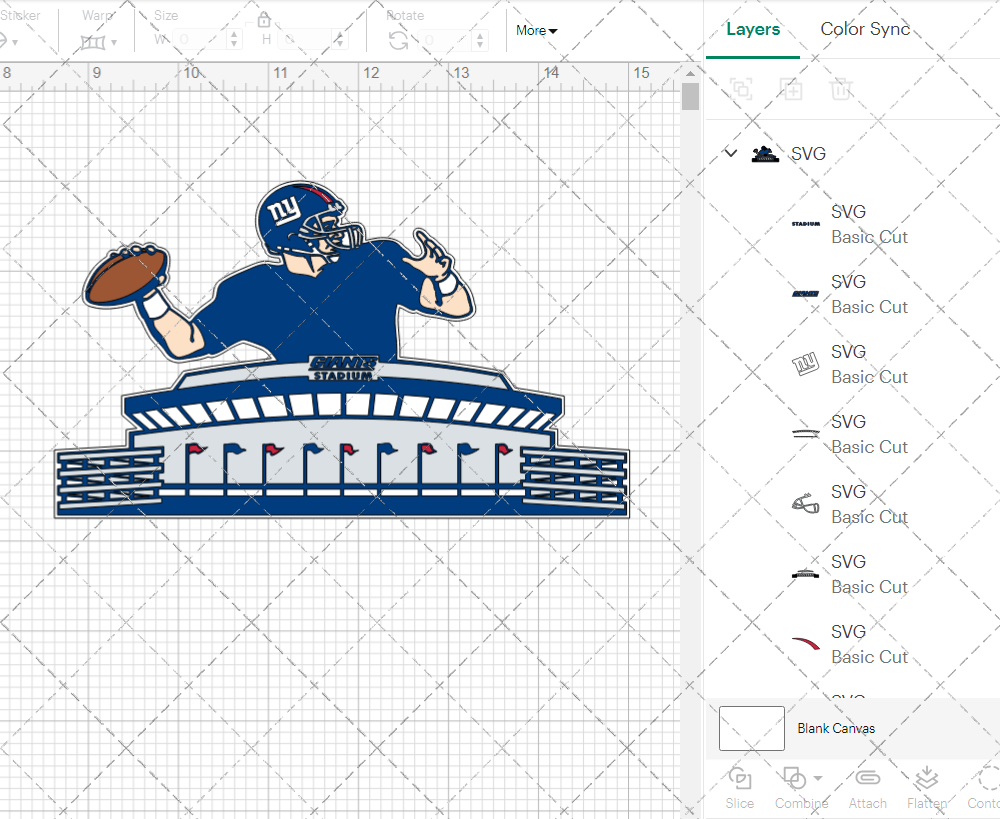
Task: Click the Attach tool
Action: tap(867, 788)
